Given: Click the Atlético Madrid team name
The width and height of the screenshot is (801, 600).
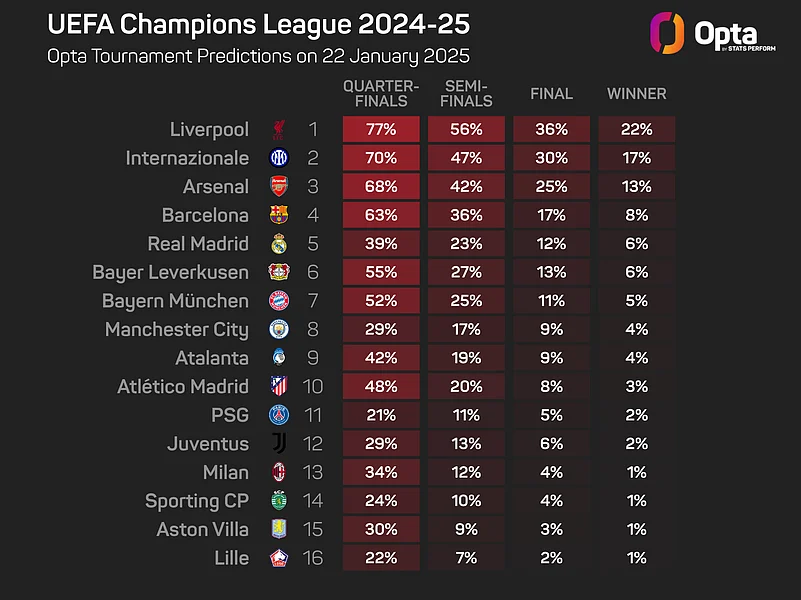Looking at the screenshot, I should point(183,386).
